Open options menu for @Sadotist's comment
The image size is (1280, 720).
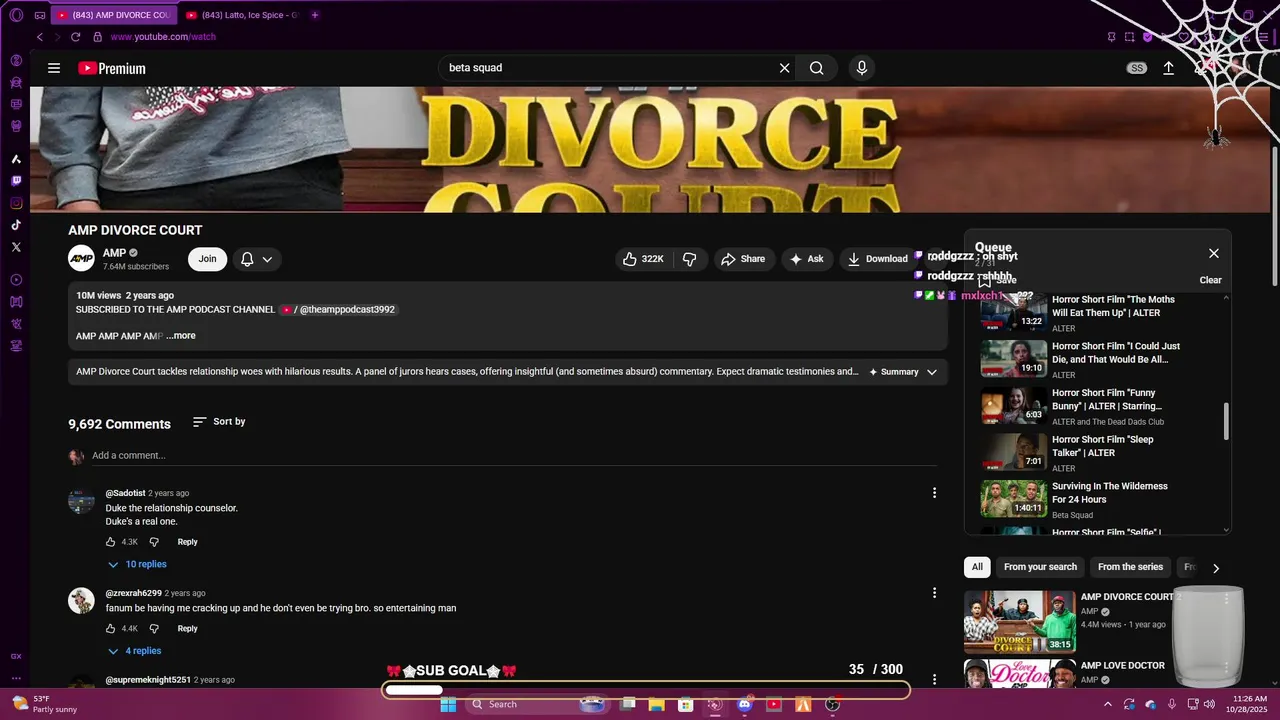935,493
